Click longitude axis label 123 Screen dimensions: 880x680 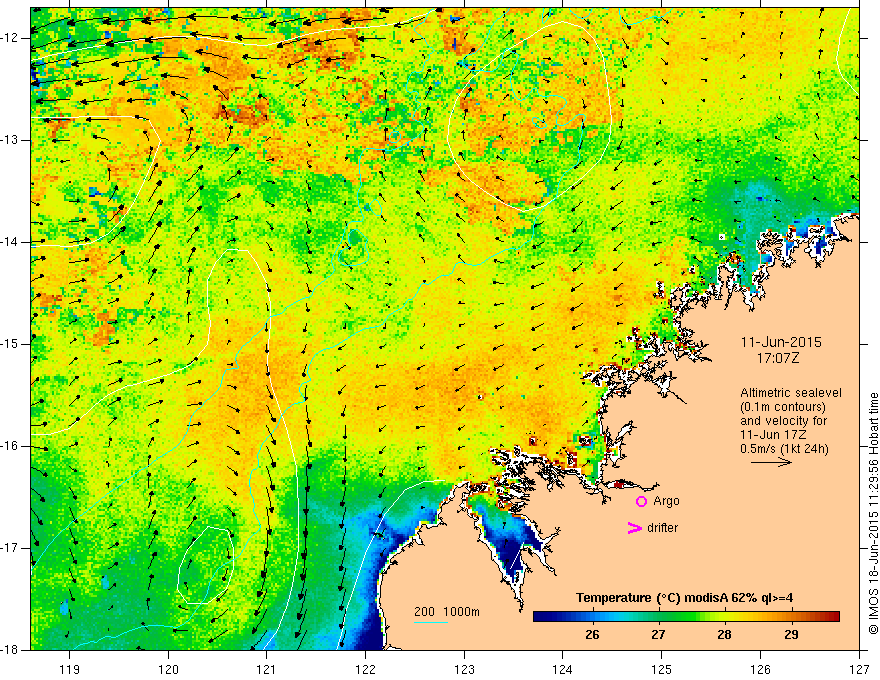point(464,669)
